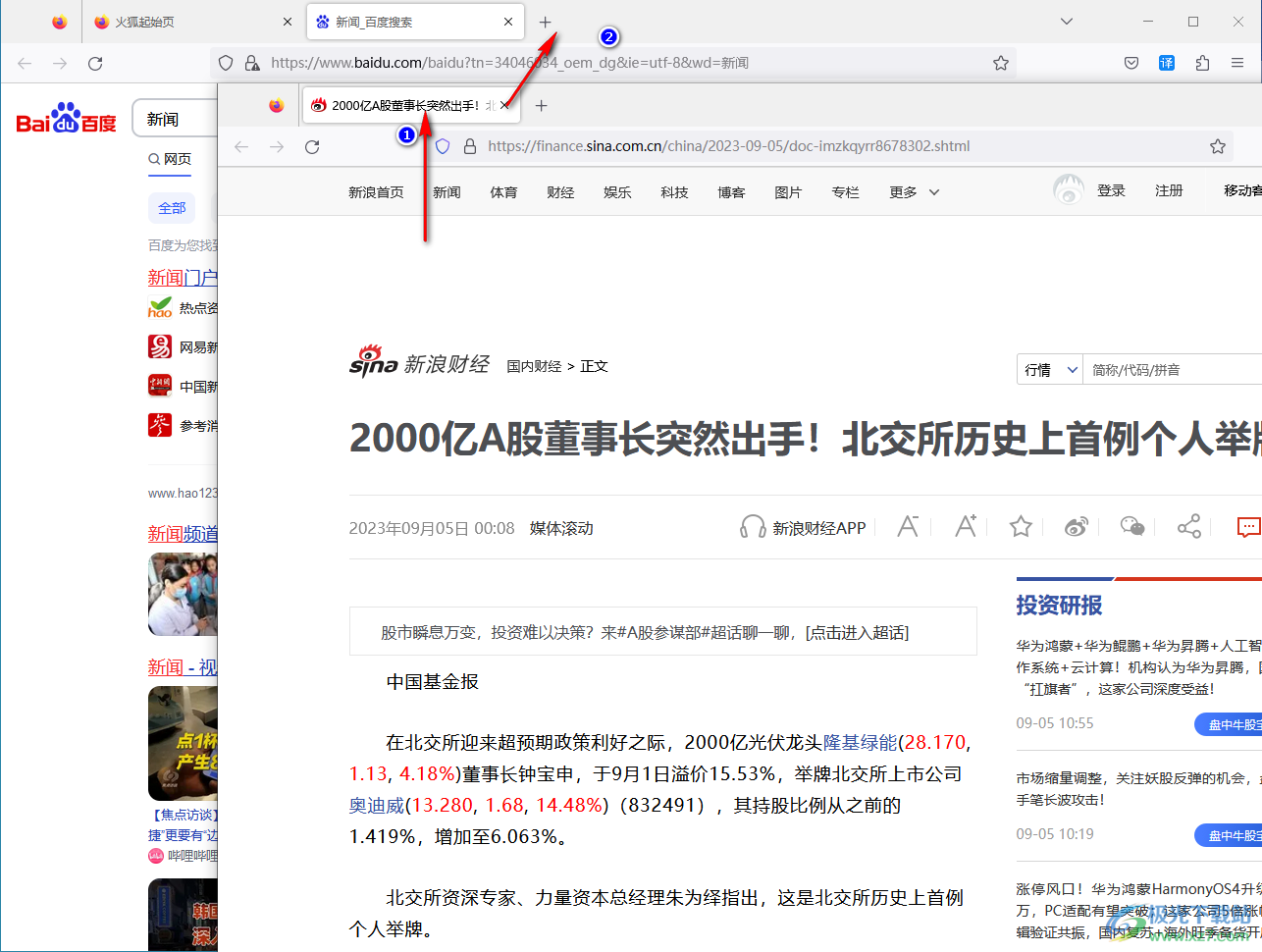The image size is (1262, 952).
Task: Expand the 更多 dropdown in Sina nav
Action: click(x=914, y=192)
